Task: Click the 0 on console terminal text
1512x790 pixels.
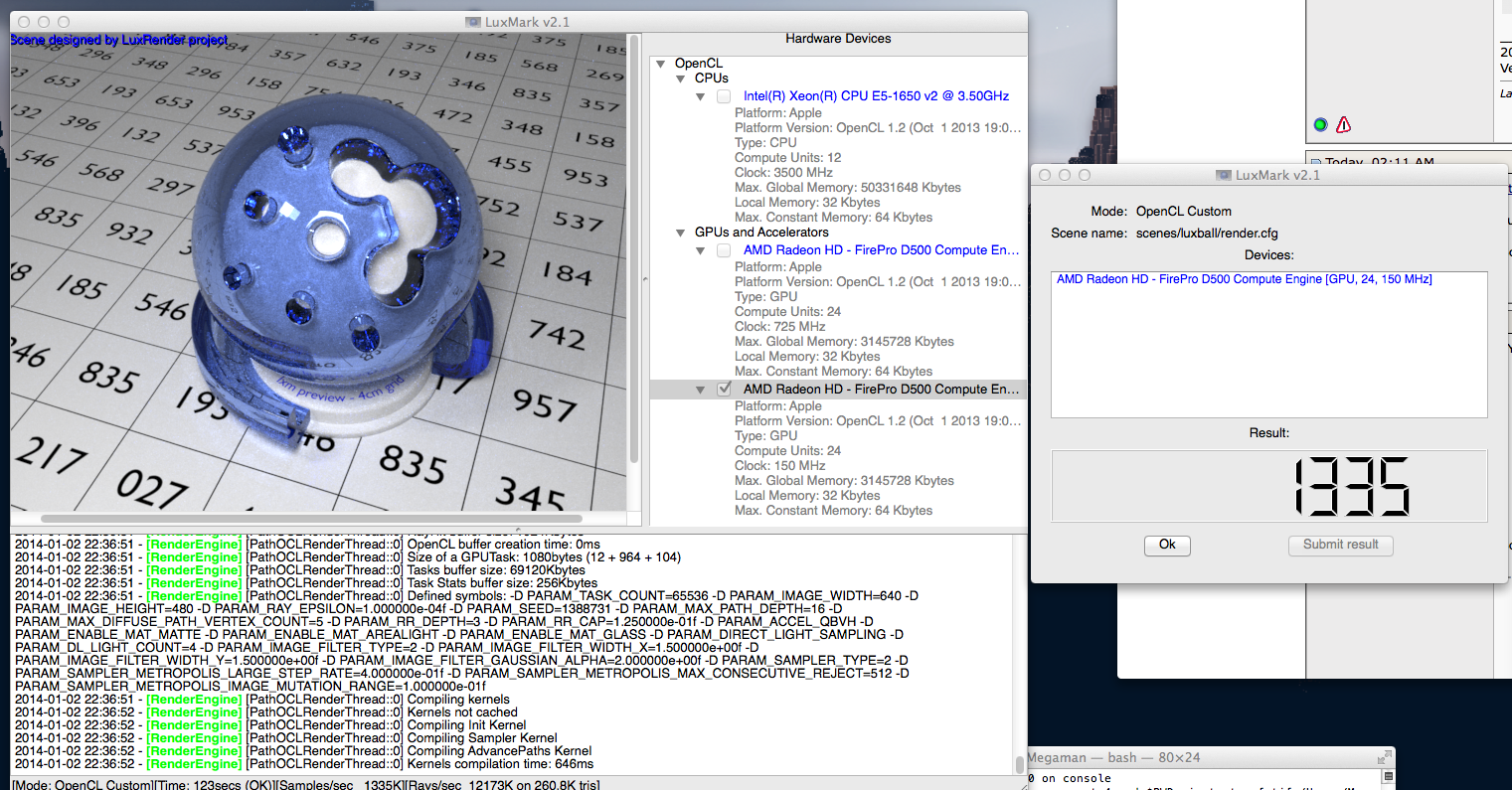Action: [x=1069, y=779]
